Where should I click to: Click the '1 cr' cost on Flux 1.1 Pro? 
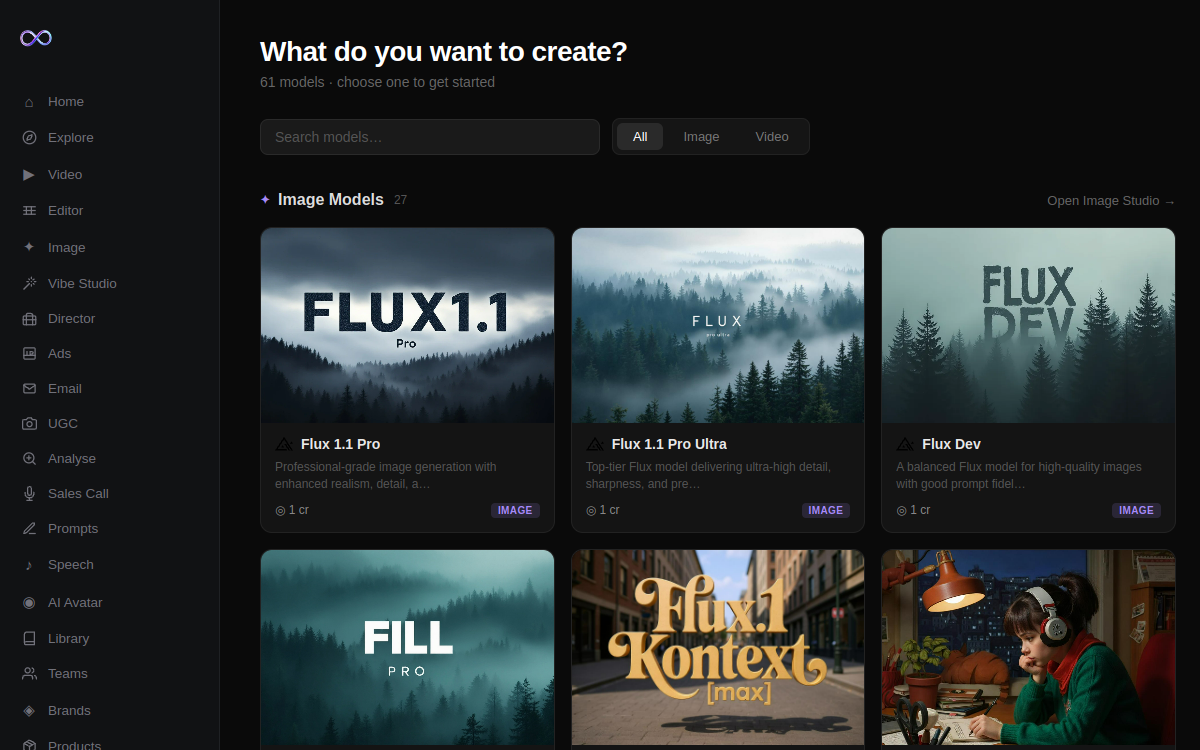click(292, 510)
